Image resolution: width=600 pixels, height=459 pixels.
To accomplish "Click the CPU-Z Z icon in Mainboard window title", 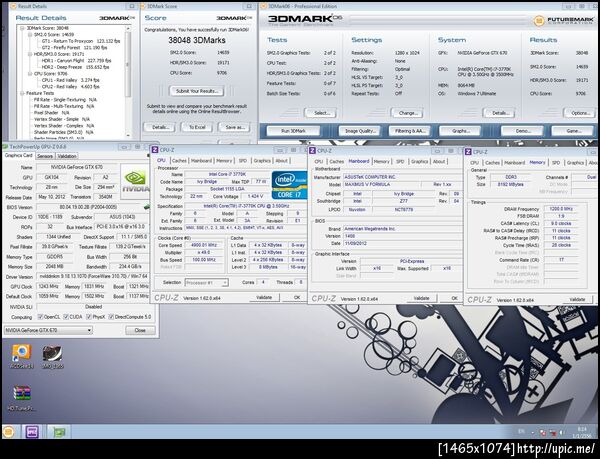I will (x=312, y=150).
